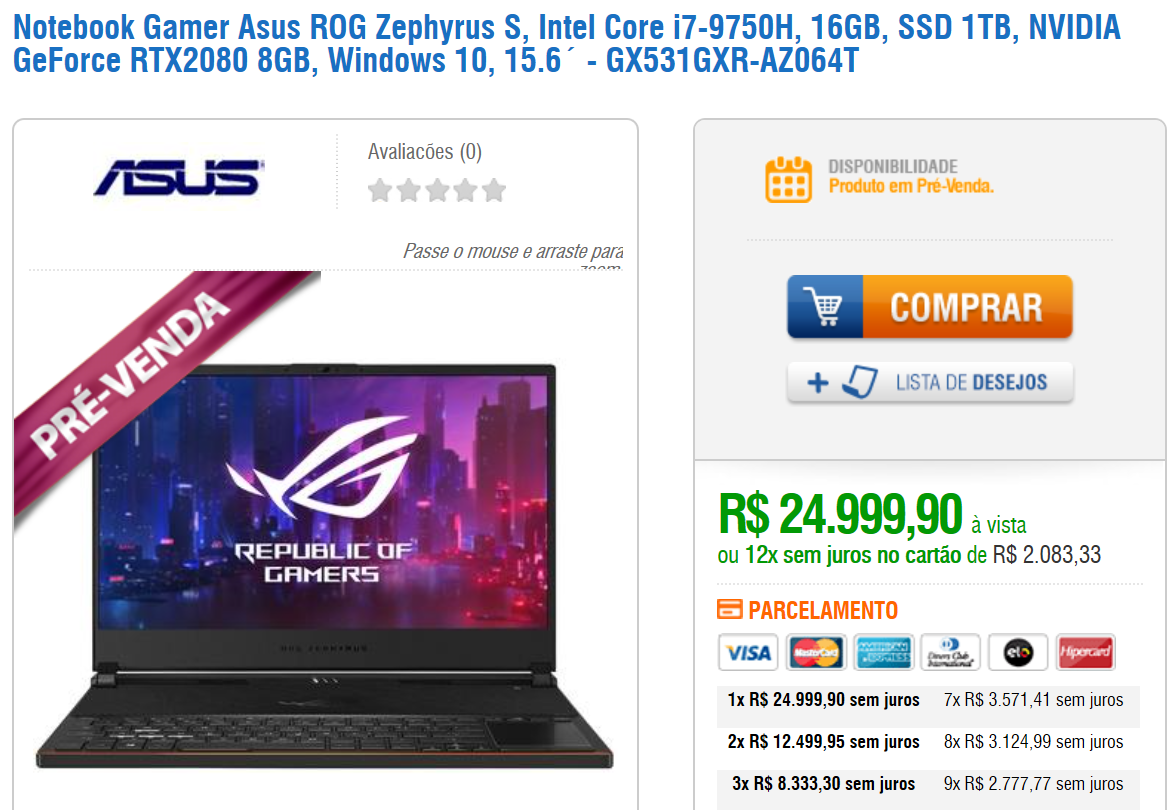Screen dimensions: 1175x810
Task: Select the Elo card icon
Action: pos(1018,652)
